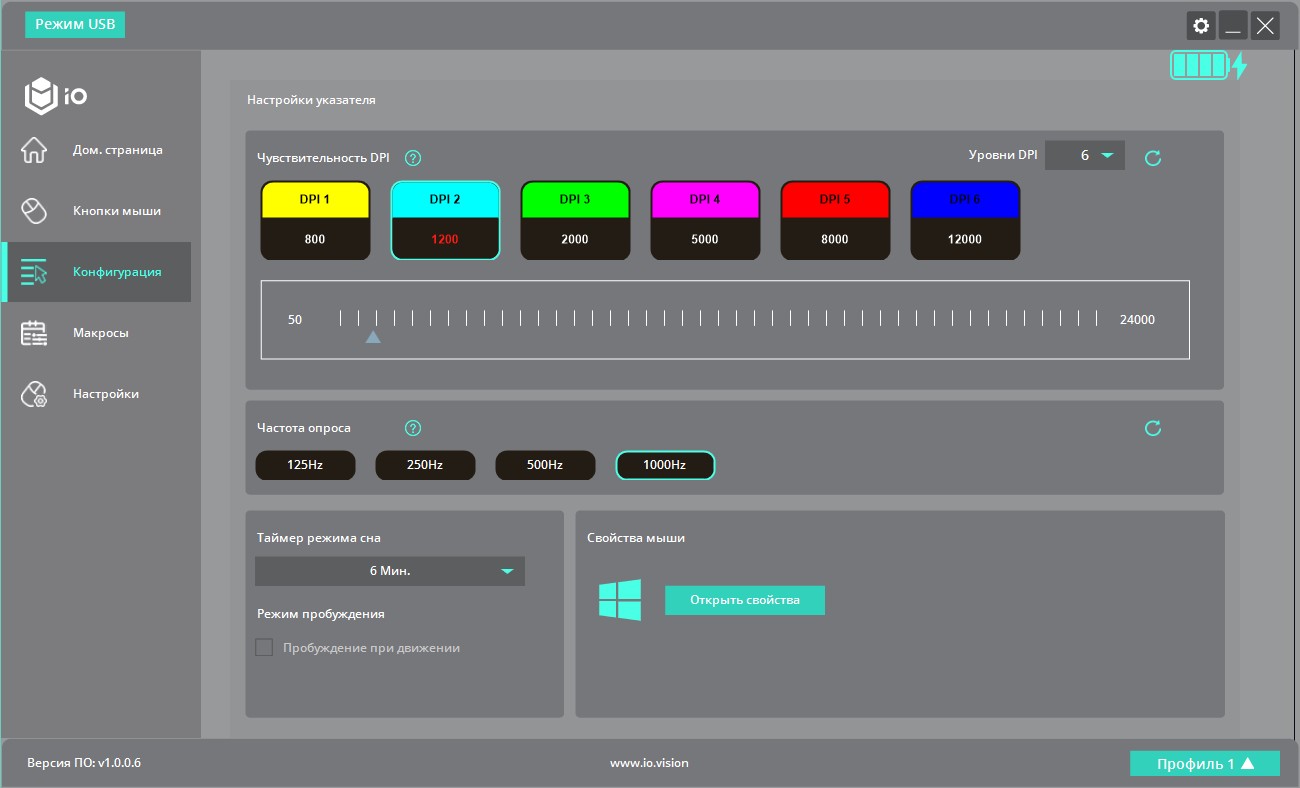The height and width of the screenshot is (788, 1300).
Task: Click the Режим USB button
Action: 75,25
